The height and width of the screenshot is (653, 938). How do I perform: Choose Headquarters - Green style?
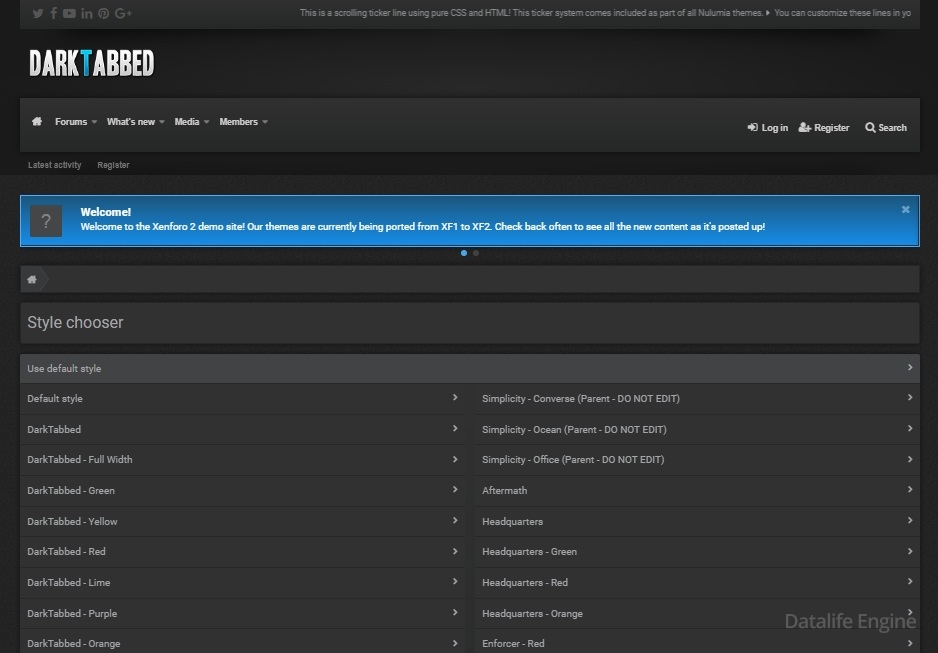point(698,552)
